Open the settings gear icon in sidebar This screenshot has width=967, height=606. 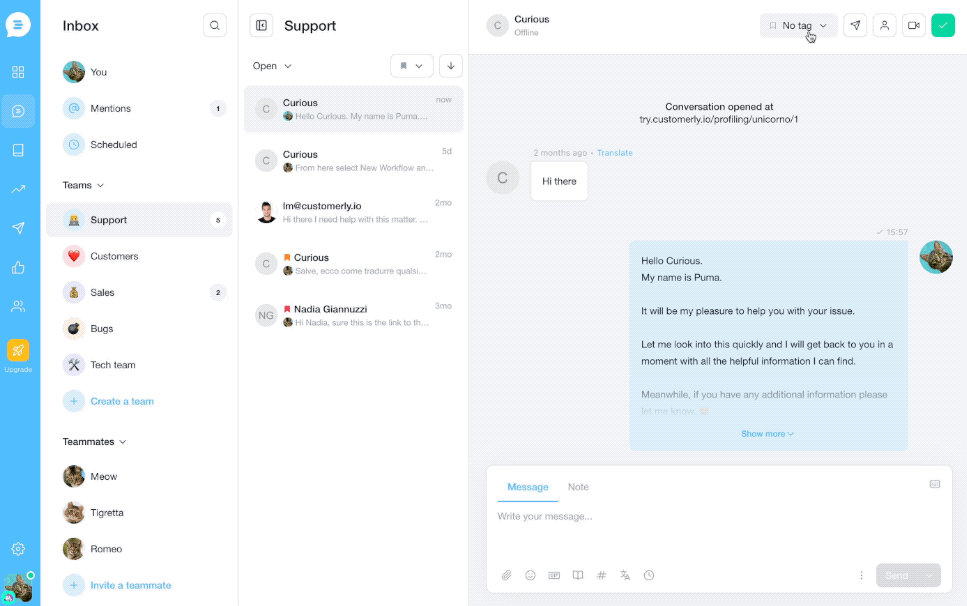pos(18,549)
